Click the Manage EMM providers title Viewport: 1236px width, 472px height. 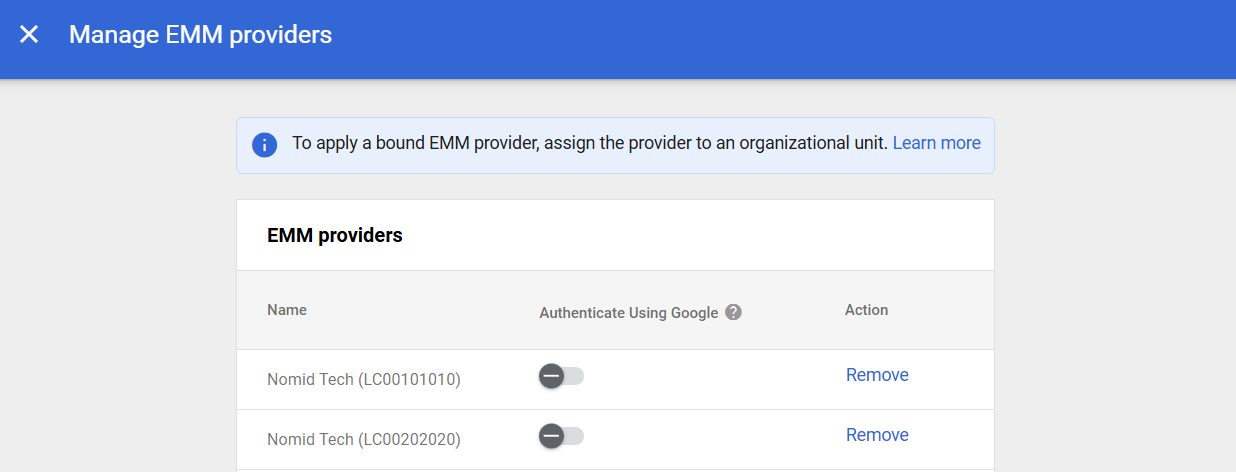coord(200,35)
